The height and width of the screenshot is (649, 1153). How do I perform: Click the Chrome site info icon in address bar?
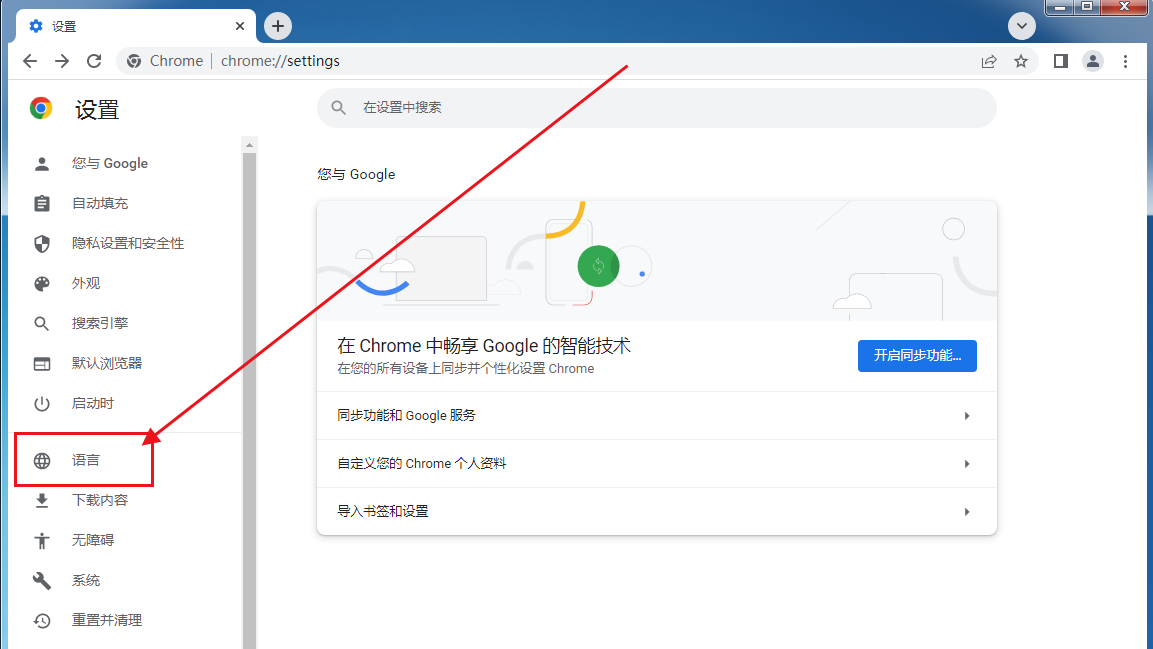[x=134, y=61]
